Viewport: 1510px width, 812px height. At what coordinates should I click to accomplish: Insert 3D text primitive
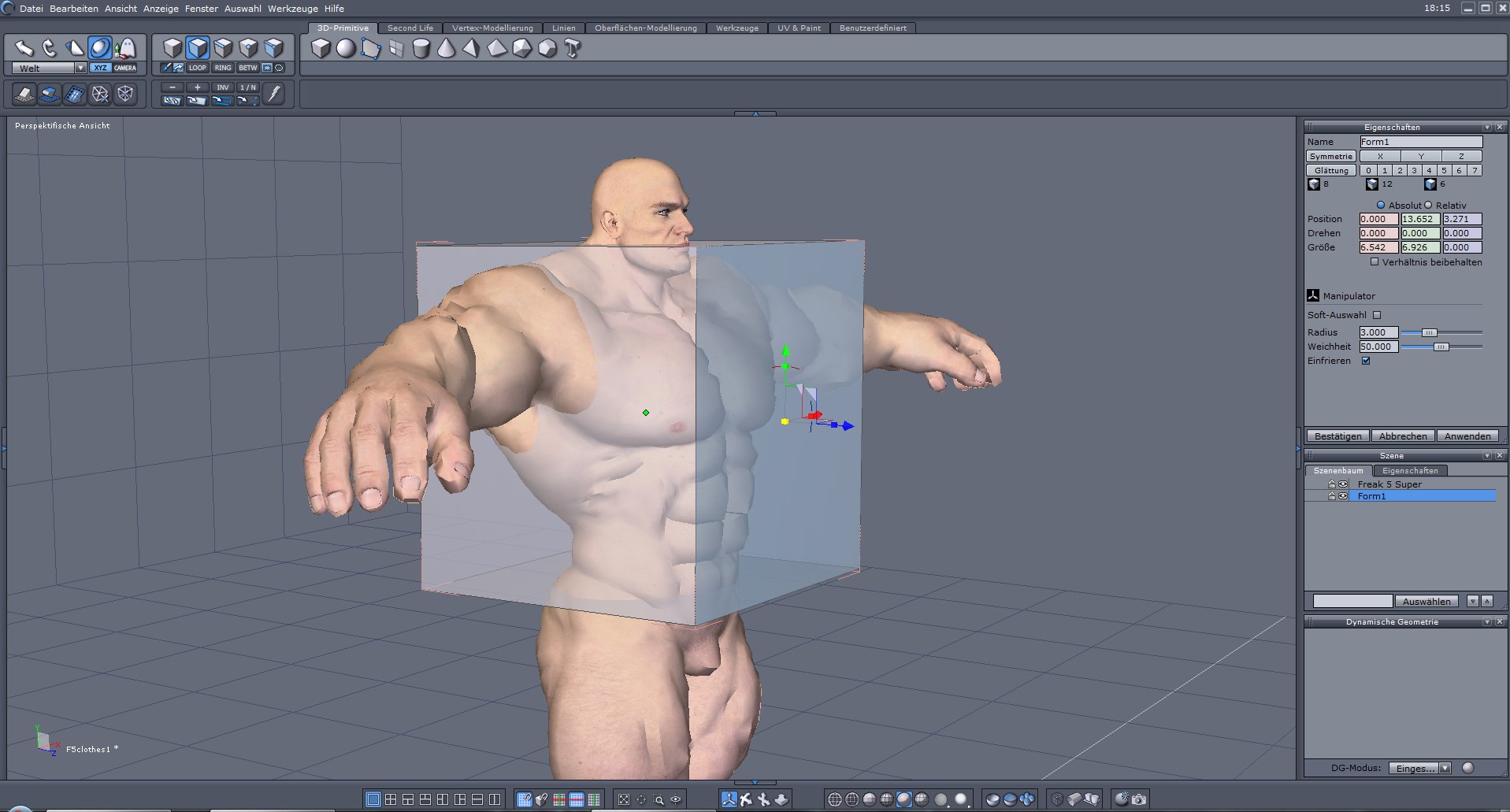(573, 49)
